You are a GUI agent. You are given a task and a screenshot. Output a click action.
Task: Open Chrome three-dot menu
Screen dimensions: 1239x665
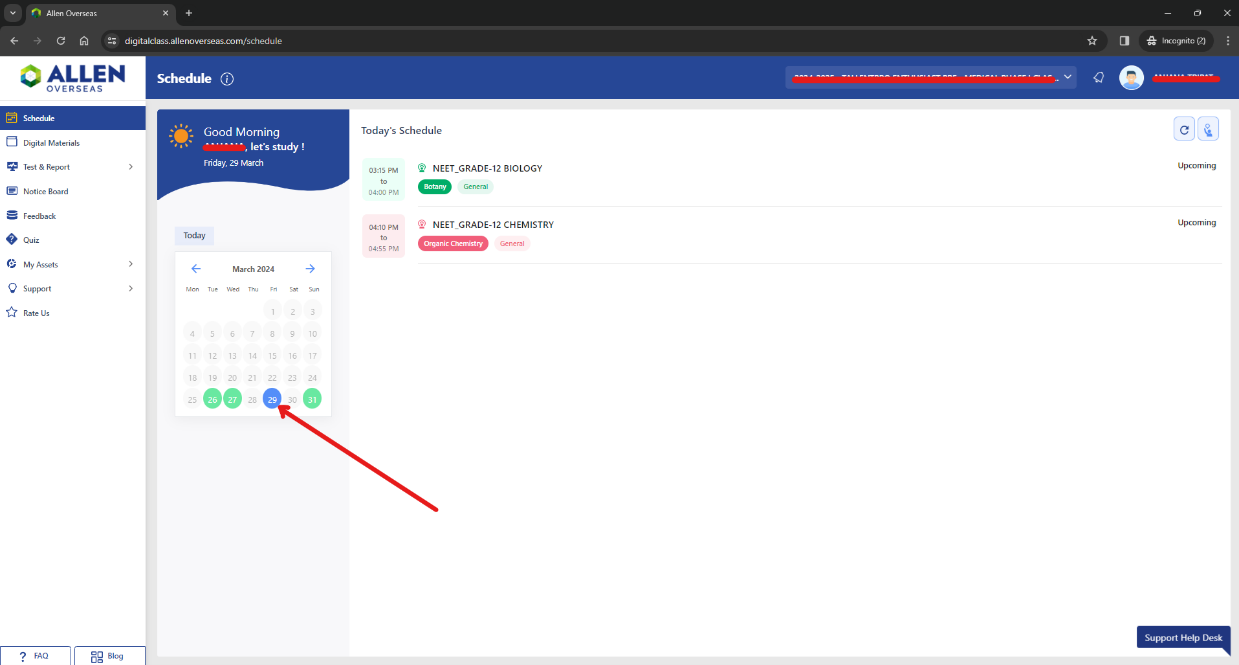pyautogui.click(x=1227, y=41)
